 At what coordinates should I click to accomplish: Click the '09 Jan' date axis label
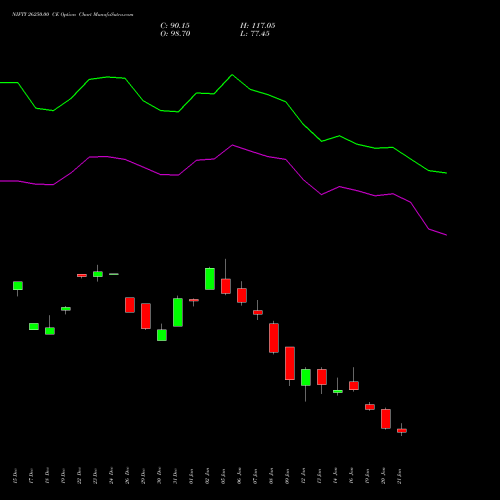287,476
